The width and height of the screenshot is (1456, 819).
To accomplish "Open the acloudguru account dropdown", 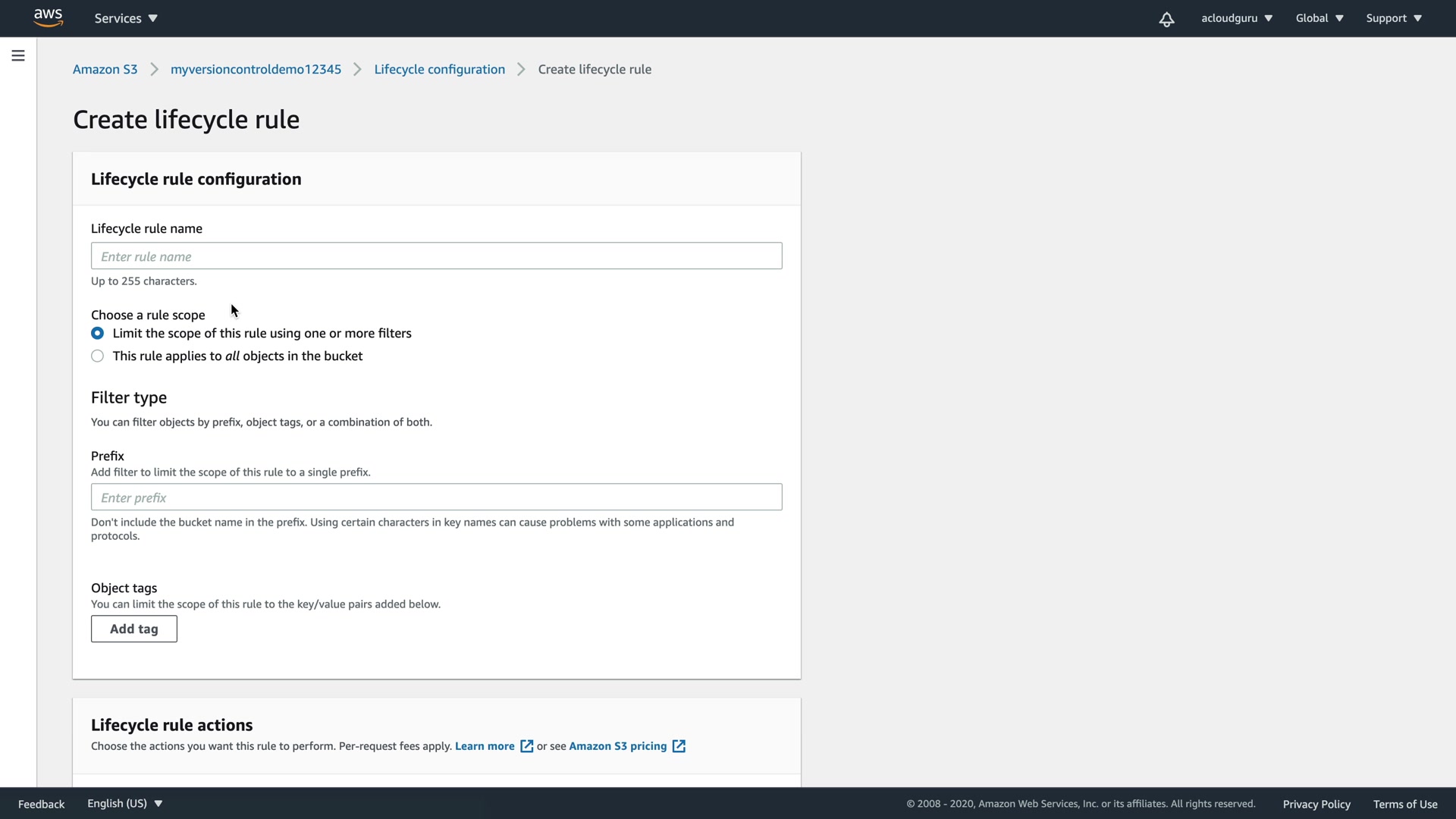I will (x=1236, y=18).
